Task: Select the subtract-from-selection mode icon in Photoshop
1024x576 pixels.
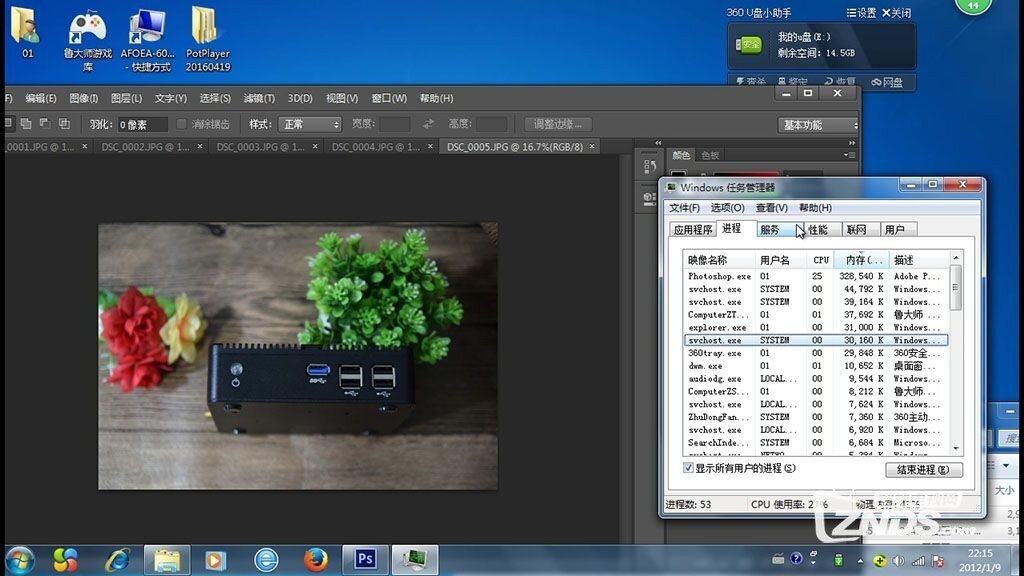Action: pos(45,123)
